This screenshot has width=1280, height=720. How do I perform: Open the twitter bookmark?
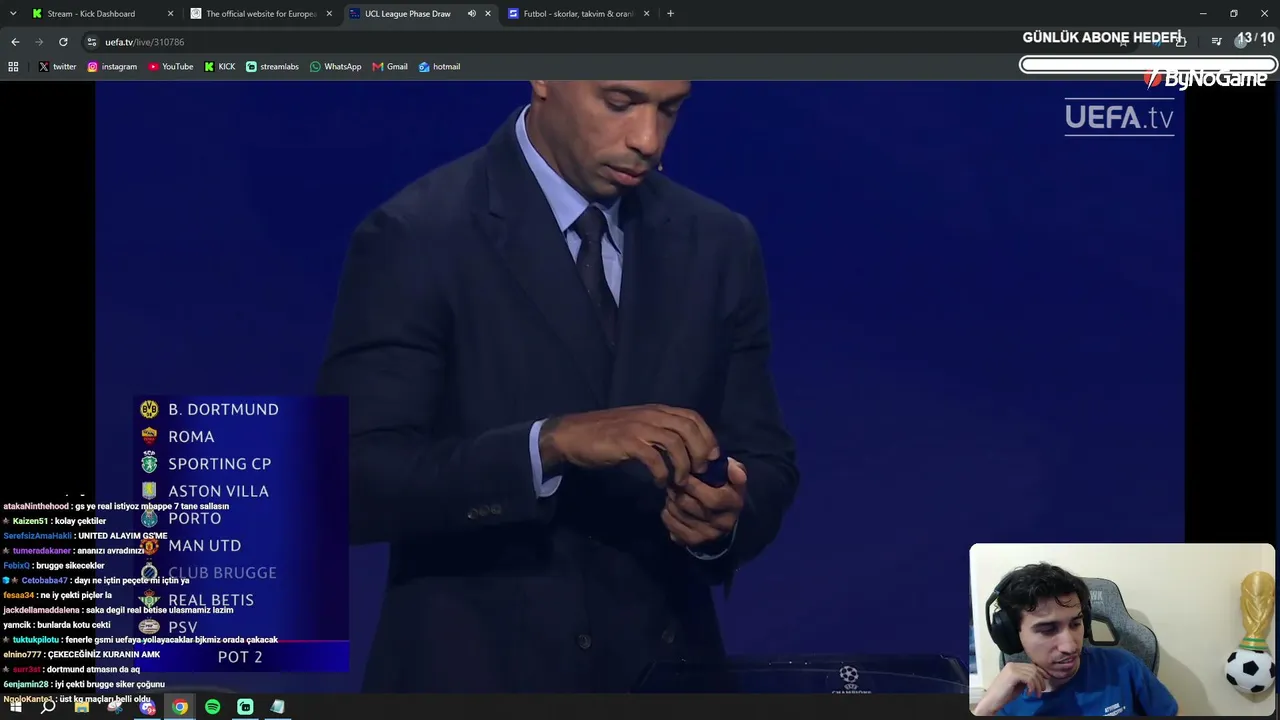tap(58, 67)
